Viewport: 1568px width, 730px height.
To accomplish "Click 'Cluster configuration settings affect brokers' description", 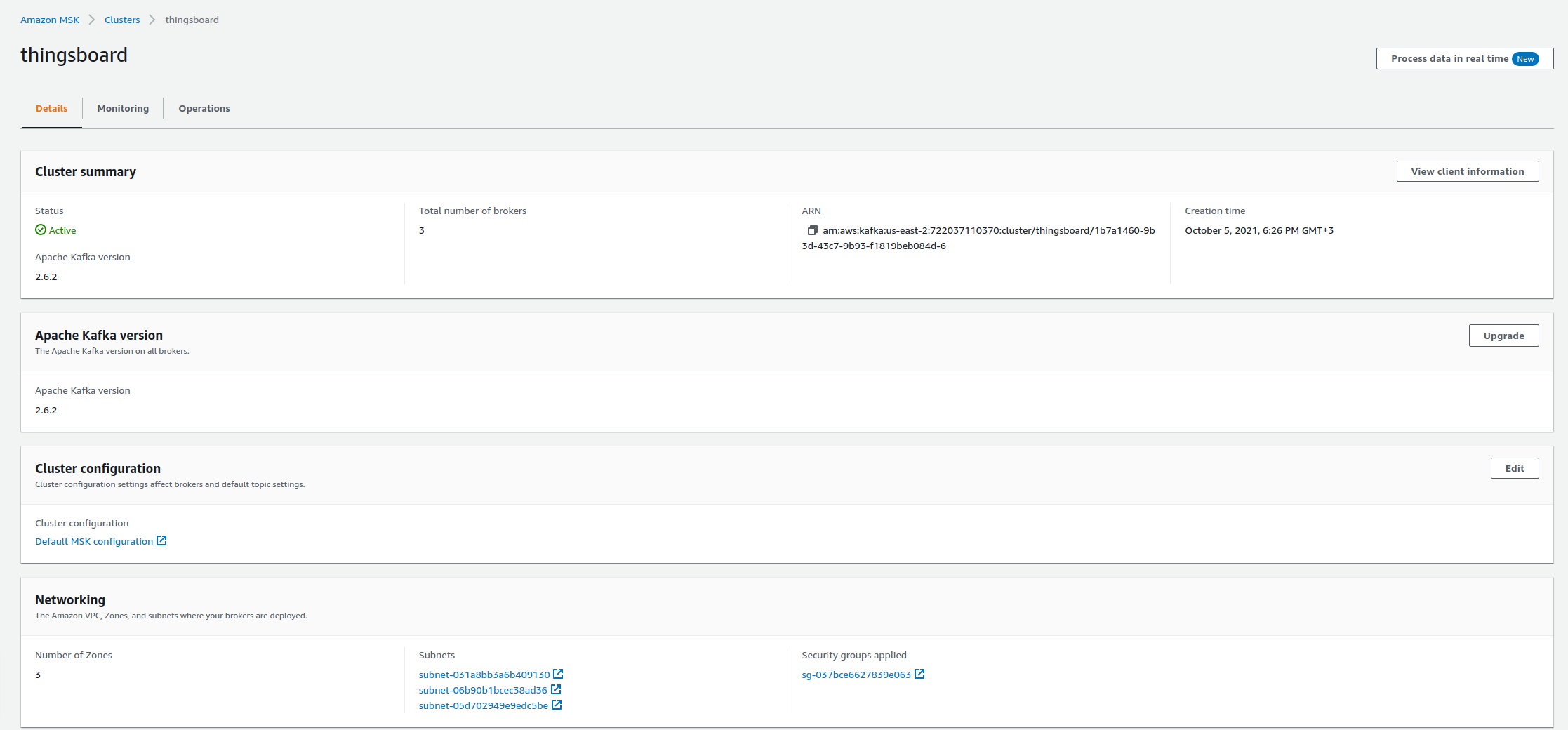I will (170, 484).
